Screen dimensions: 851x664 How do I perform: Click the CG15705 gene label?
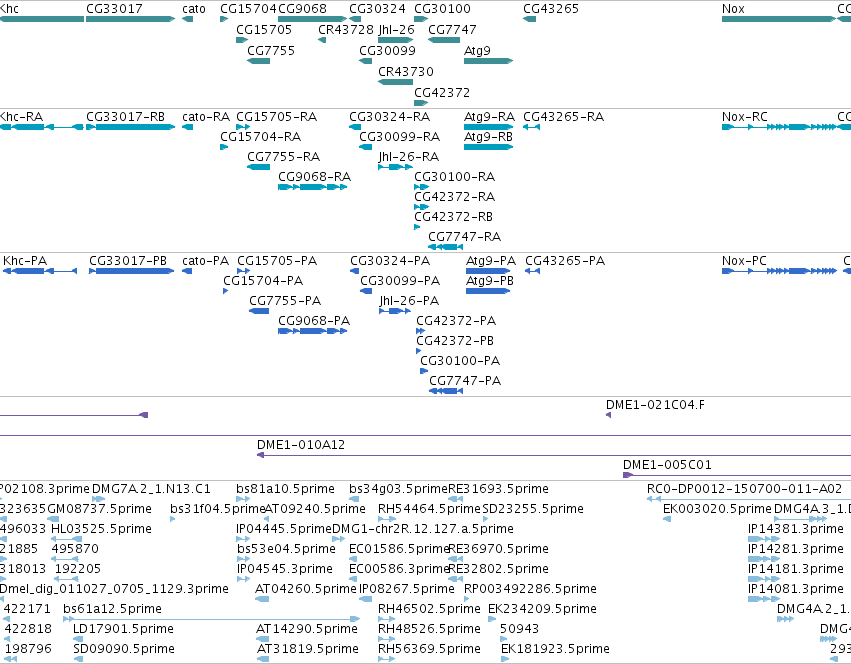[264, 29]
